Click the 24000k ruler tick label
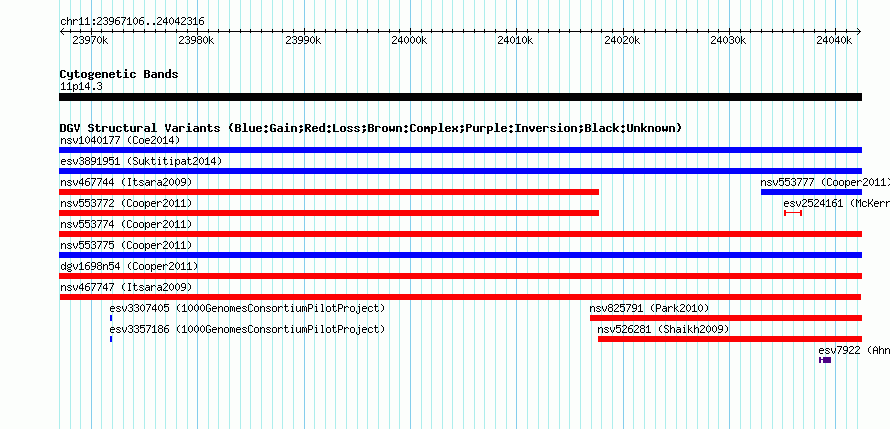This screenshot has width=890, height=429. tap(409, 40)
